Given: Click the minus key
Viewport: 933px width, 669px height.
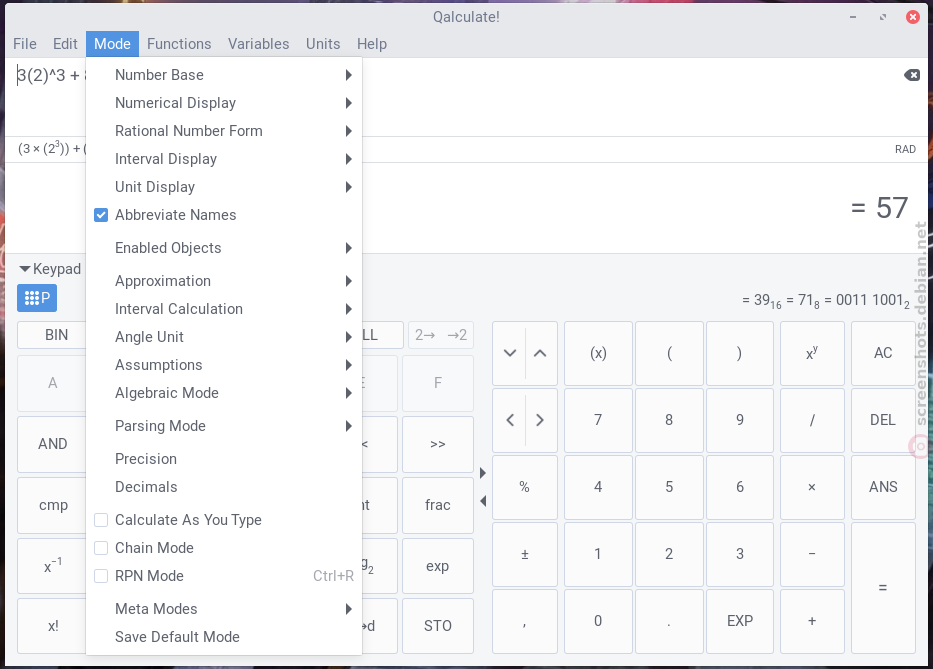Looking at the screenshot, I should coord(812,554).
